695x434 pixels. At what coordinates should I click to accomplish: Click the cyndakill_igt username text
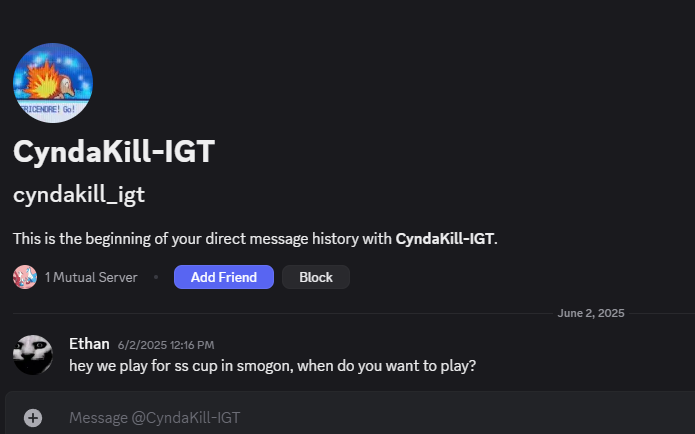pos(79,195)
